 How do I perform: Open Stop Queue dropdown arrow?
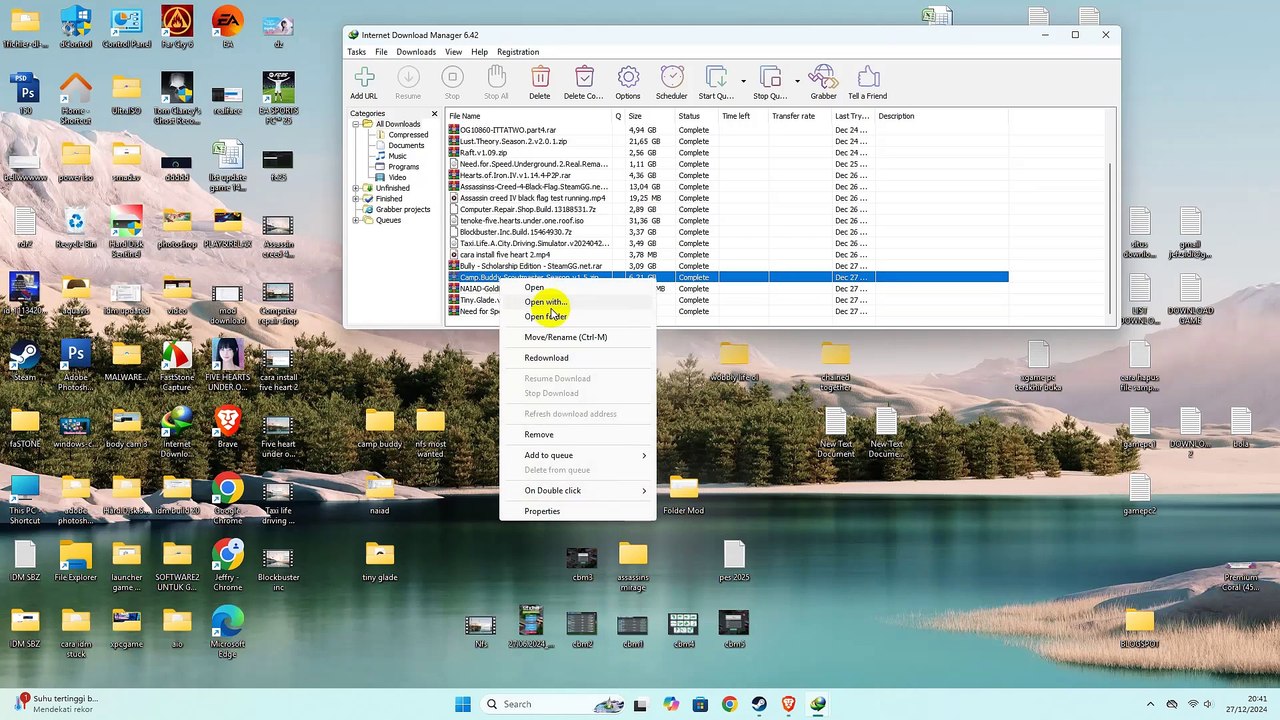coord(797,81)
